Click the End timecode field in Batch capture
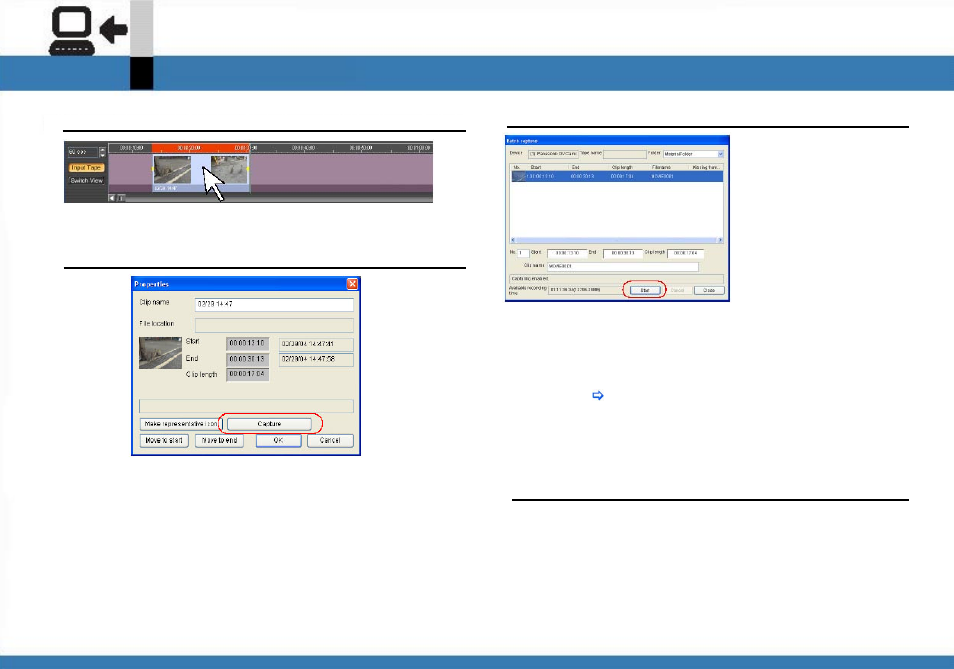 pos(623,253)
